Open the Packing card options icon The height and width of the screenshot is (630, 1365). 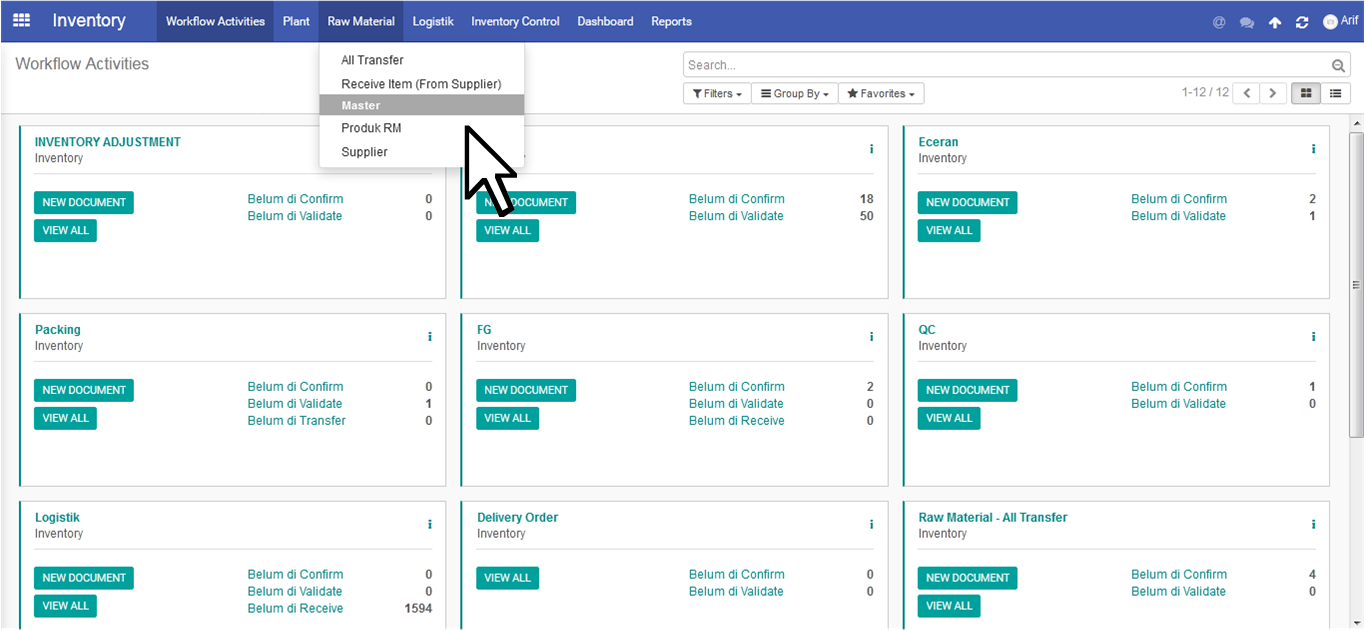coord(430,337)
